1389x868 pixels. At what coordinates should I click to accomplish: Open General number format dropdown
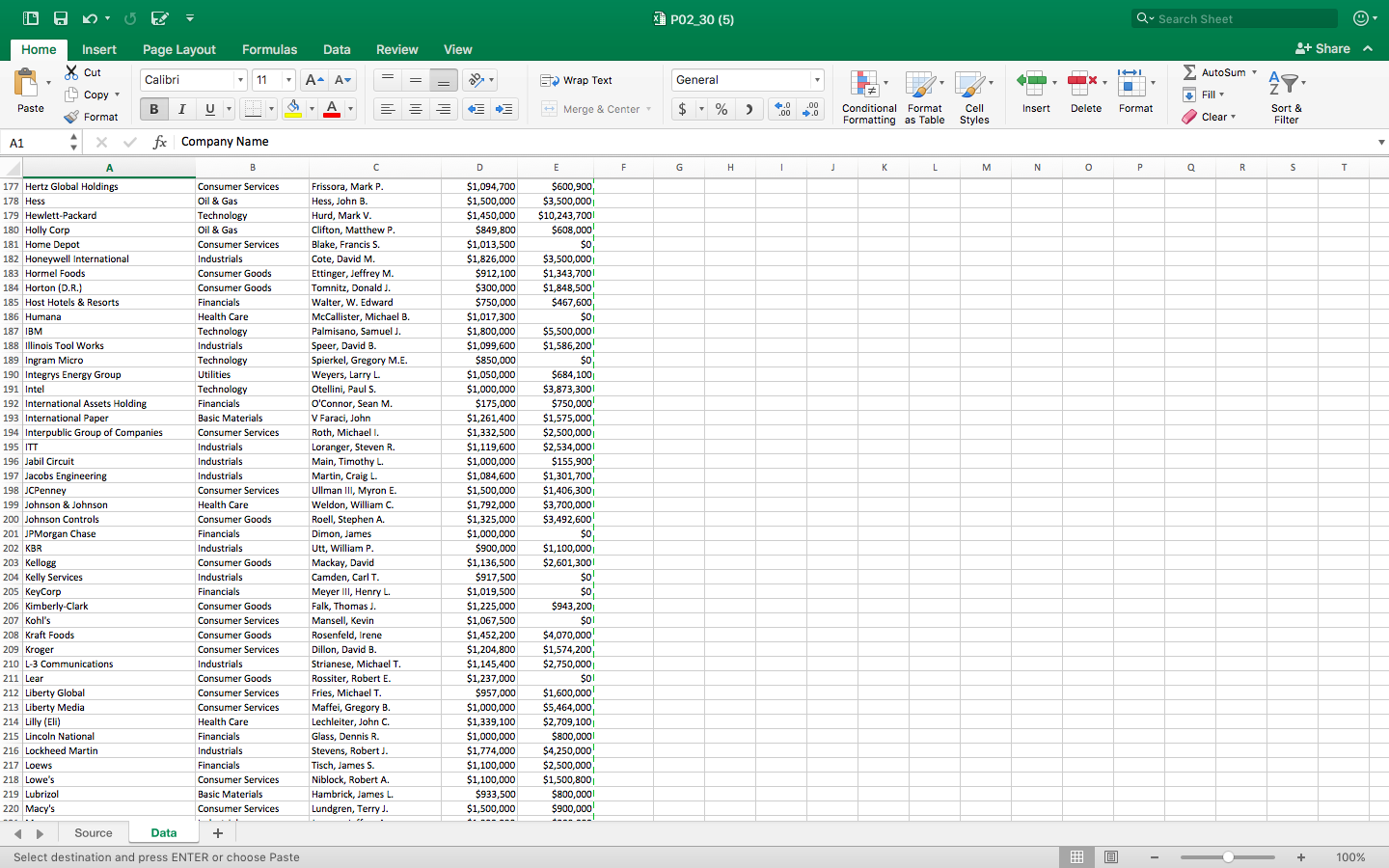pos(817,80)
